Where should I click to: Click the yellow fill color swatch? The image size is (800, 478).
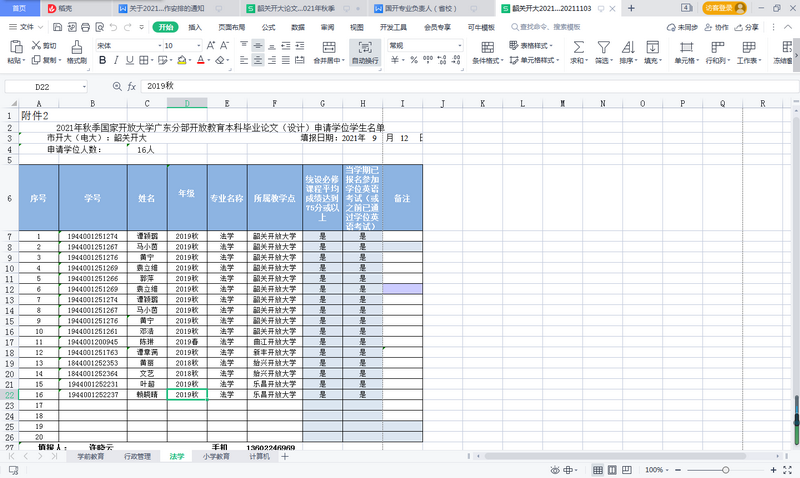[x=181, y=60]
